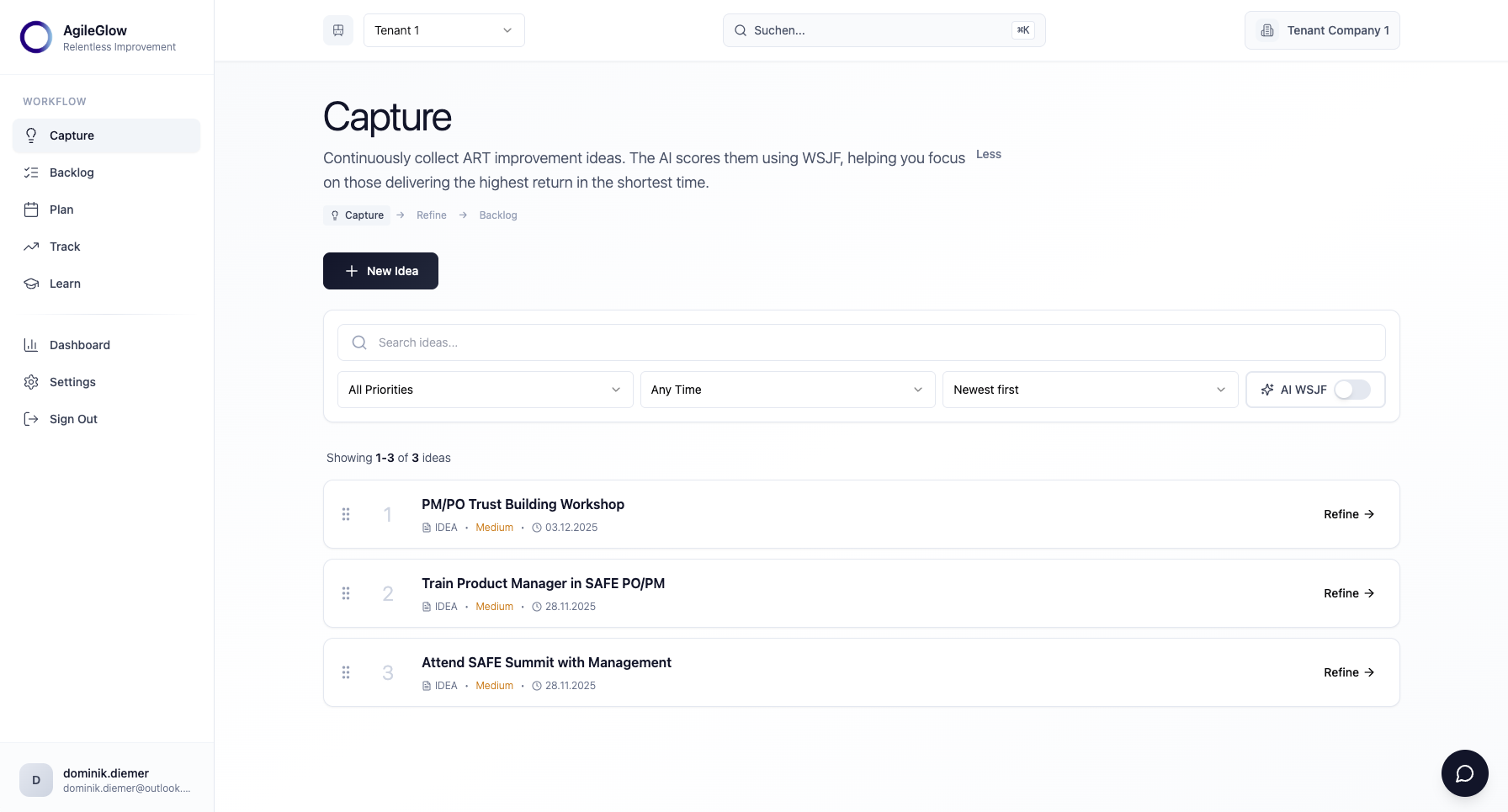Expand the All Priorities filter

click(x=485, y=390)
